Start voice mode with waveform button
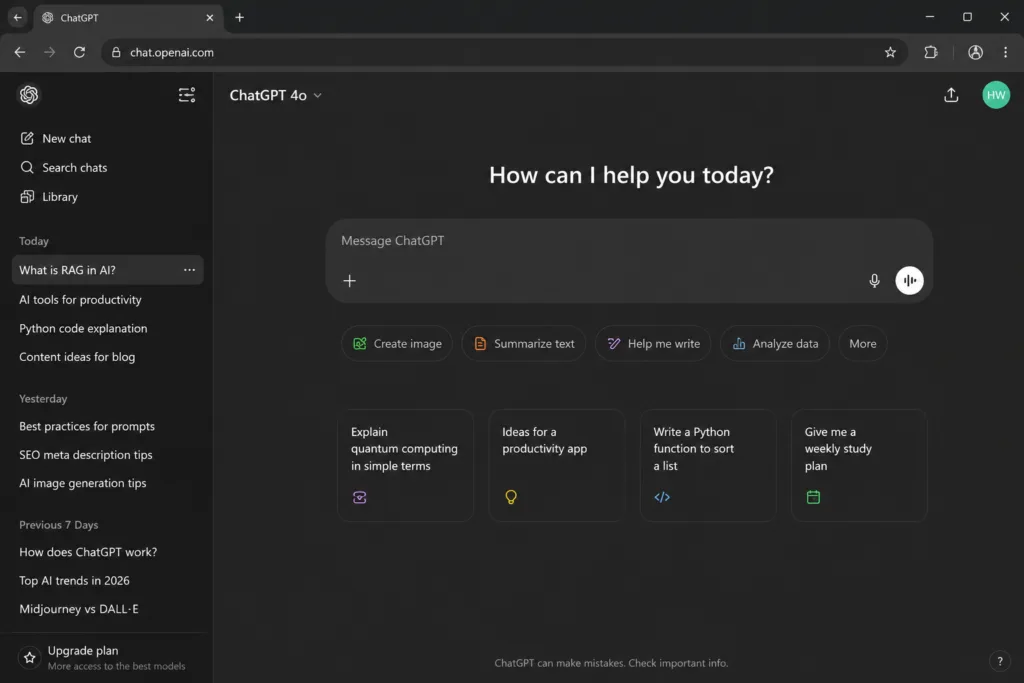Image resolution: width=1024 pixels, height=683 pixels. tap(909, 281)
